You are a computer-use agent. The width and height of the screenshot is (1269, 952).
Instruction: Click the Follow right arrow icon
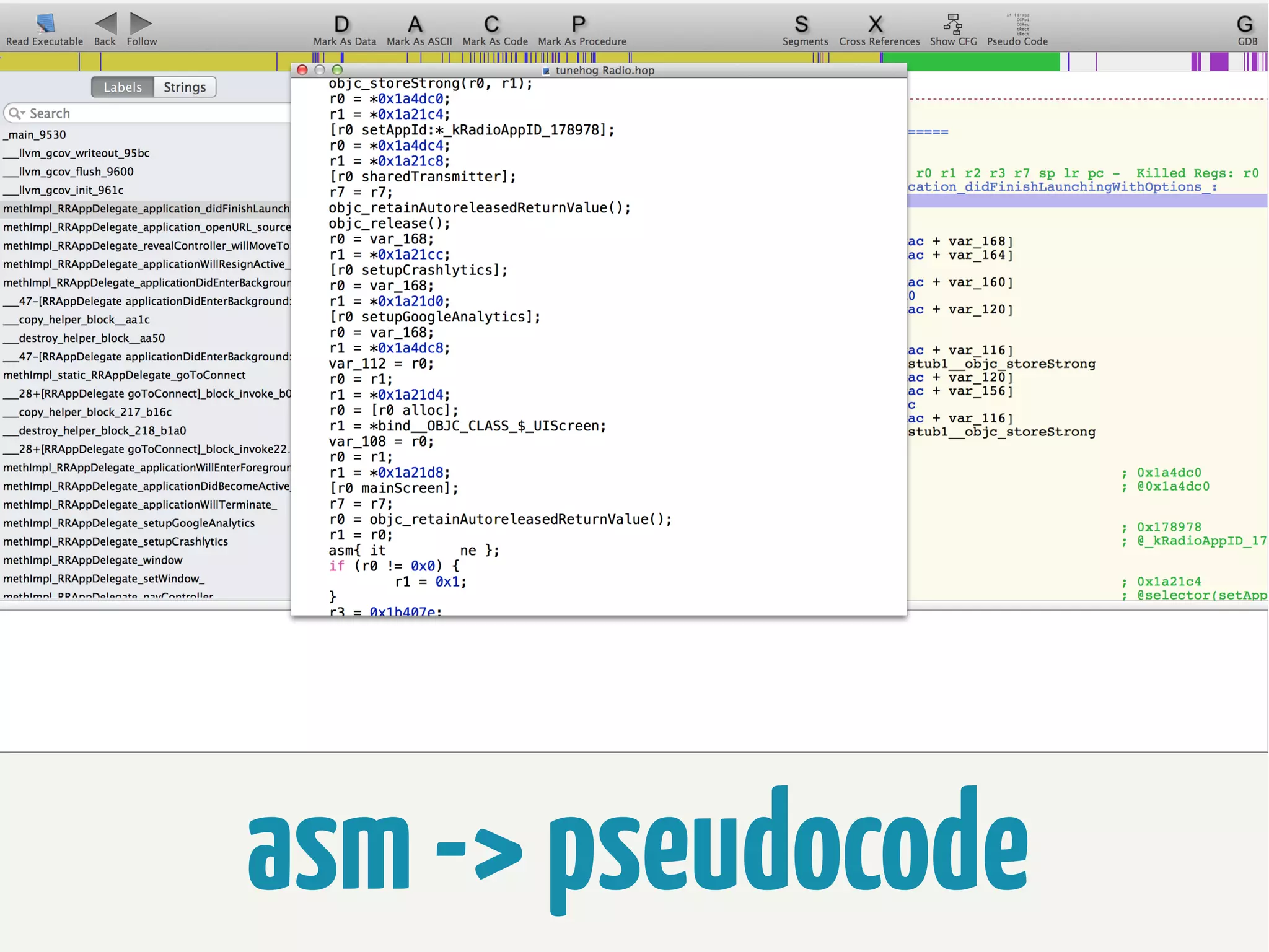141,24
